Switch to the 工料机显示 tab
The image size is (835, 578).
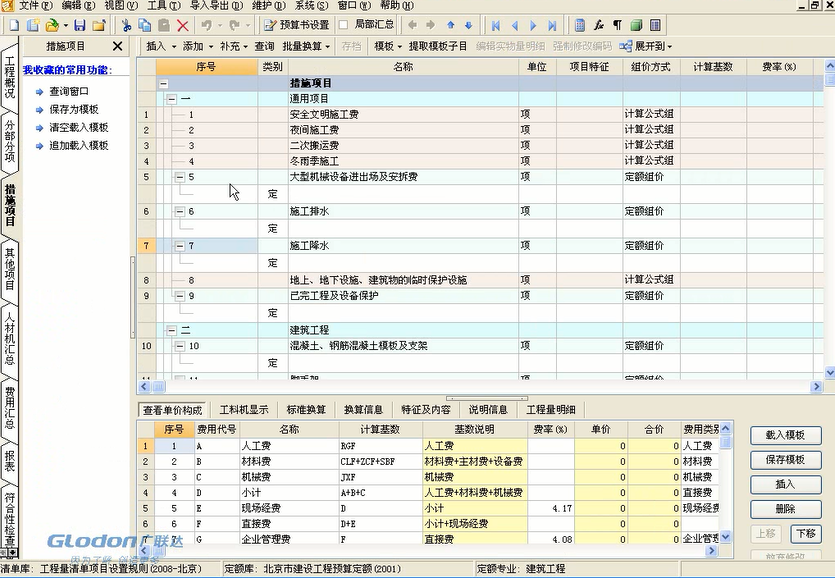(244, 409)
